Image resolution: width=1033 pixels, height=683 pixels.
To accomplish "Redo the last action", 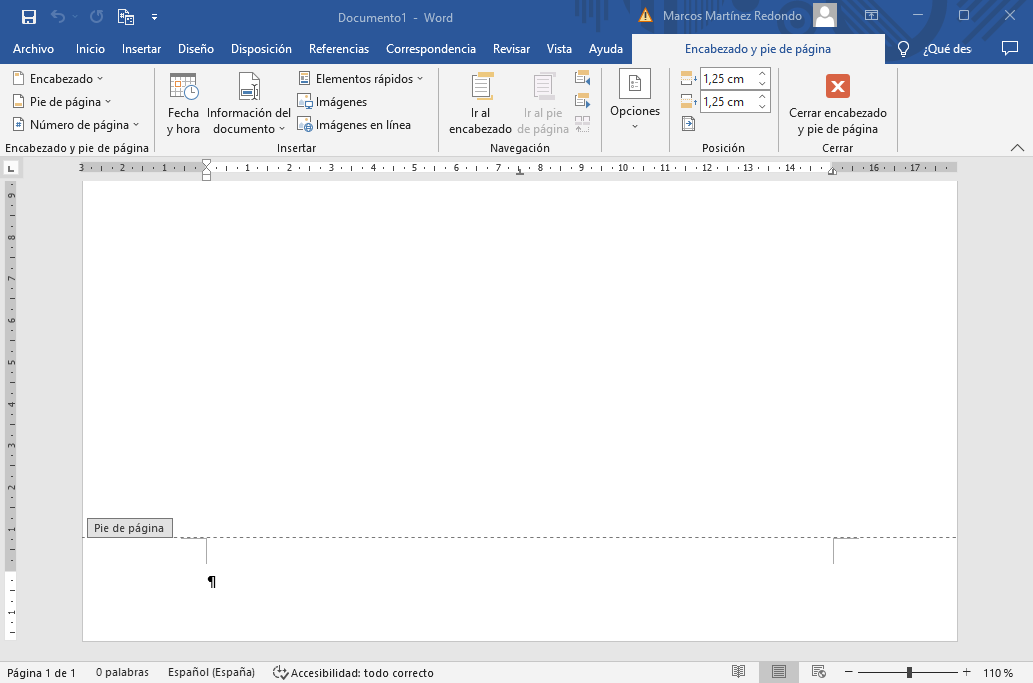I will [96, 16].
